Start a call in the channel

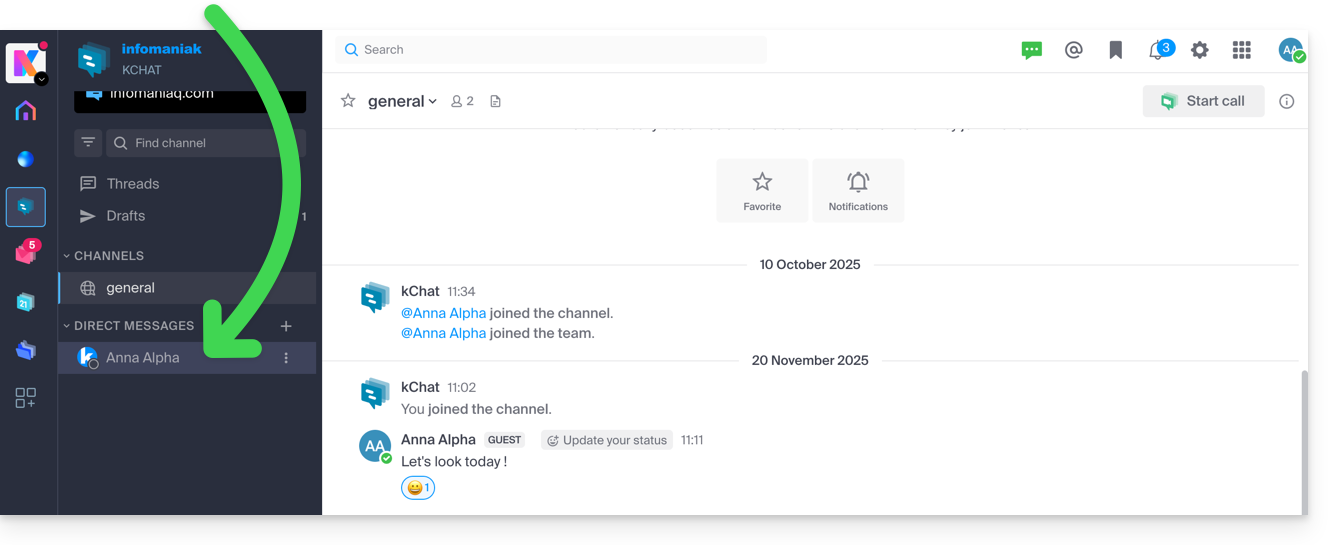pos(1203,101)
